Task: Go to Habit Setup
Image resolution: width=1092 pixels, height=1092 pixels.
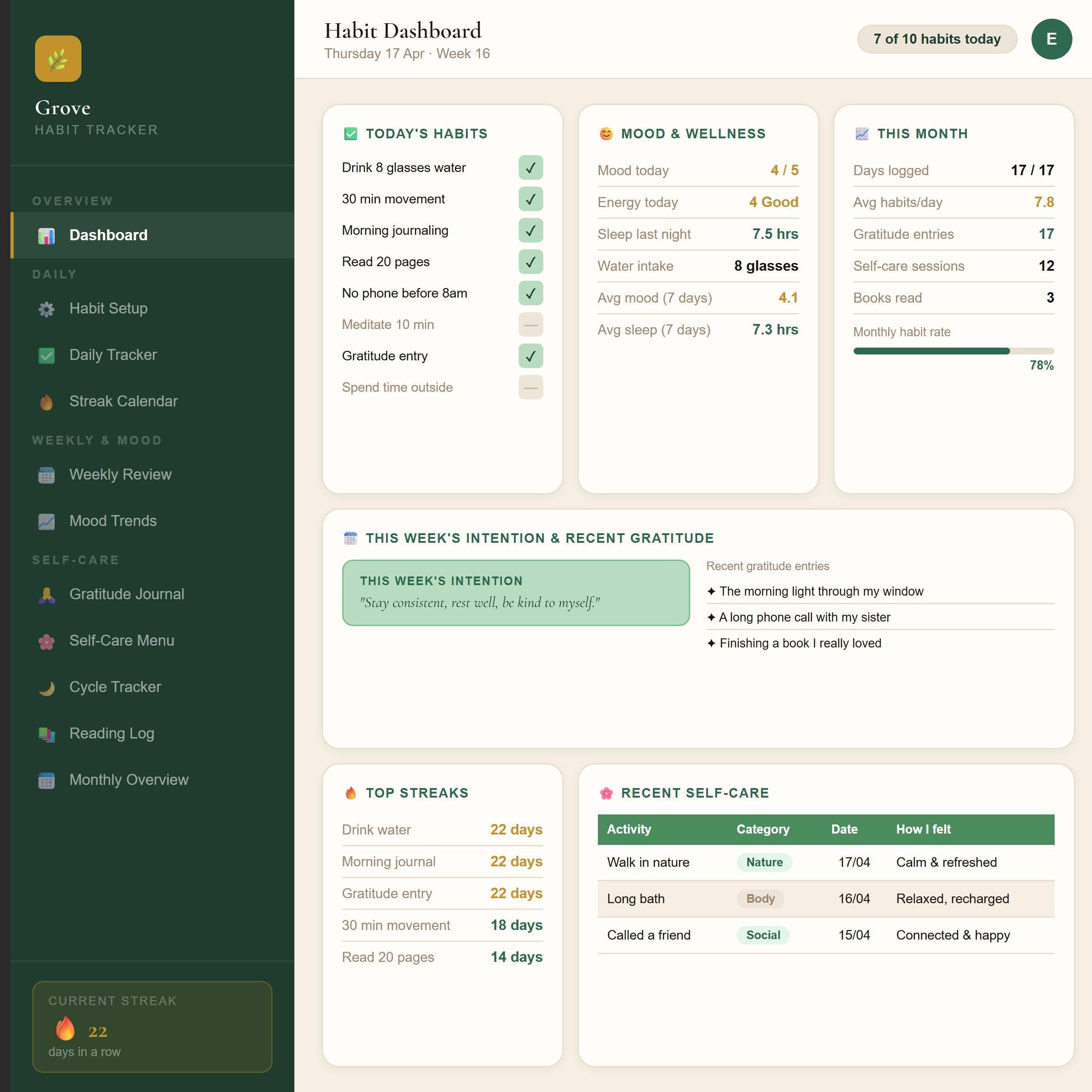Action: [x=152, y=308]
